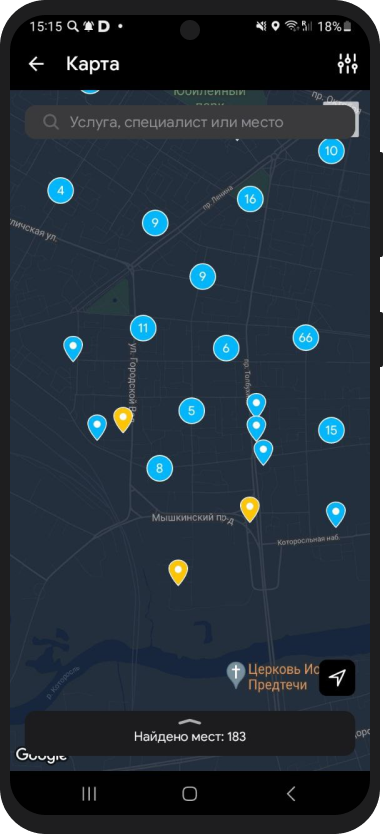Select the yellow pin on ул. Городской Вал
Image resolution: width=383 pixels, height=834 pixels.
point(123,419)
